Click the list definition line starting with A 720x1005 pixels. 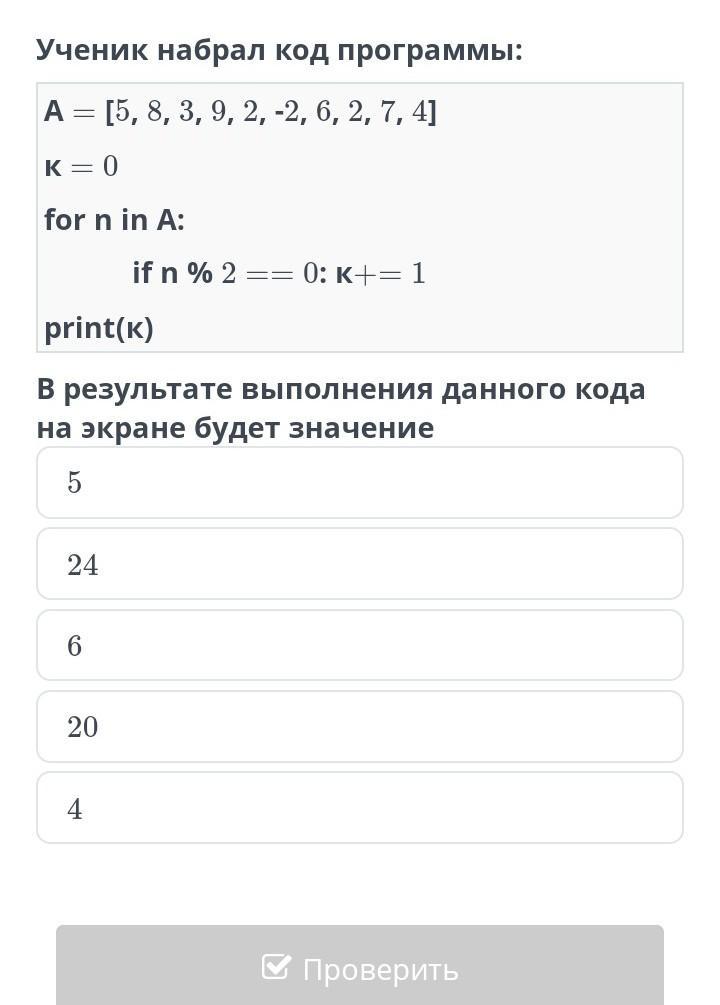click(x=240, y=112)
